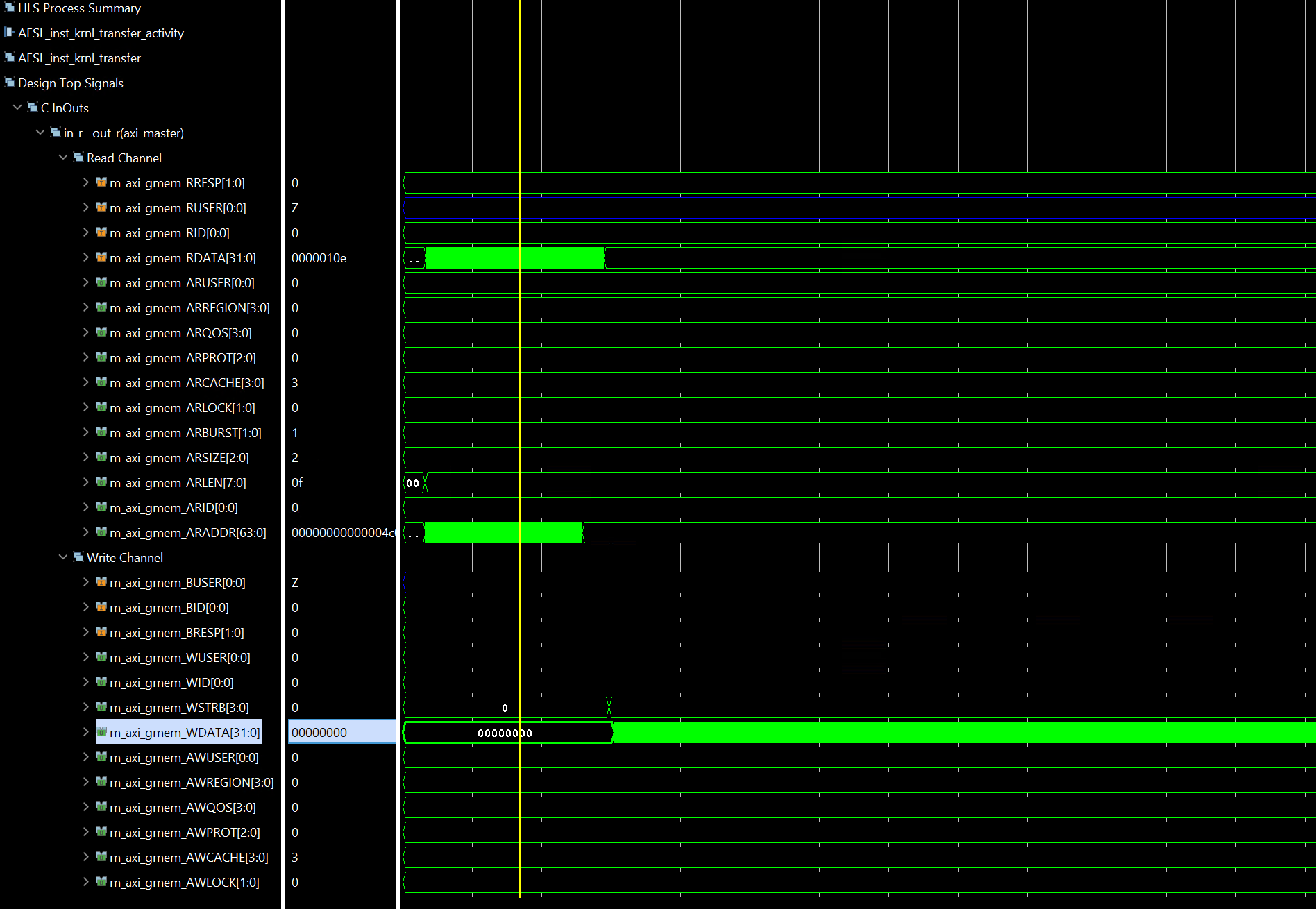Click the m_axi_gmem_ARLEN[7:0] bus icon

101,482
